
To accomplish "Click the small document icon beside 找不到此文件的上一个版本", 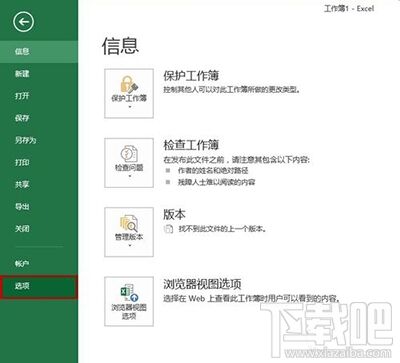I will 168,229.
